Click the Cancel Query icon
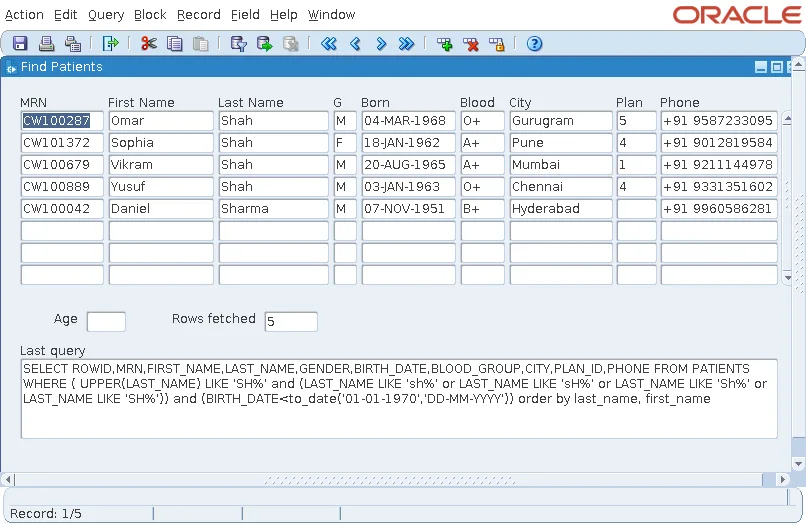This screenshot has height=529, width=806. 290,44
